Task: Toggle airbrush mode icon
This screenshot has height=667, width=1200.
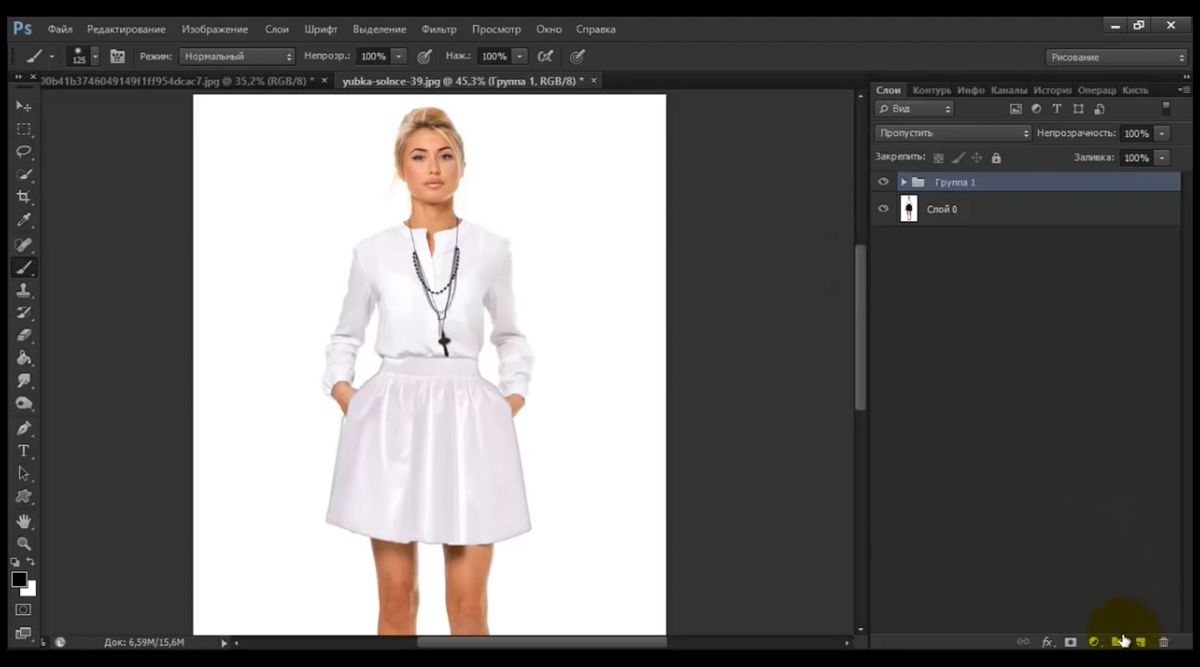Action: point(545,57)
